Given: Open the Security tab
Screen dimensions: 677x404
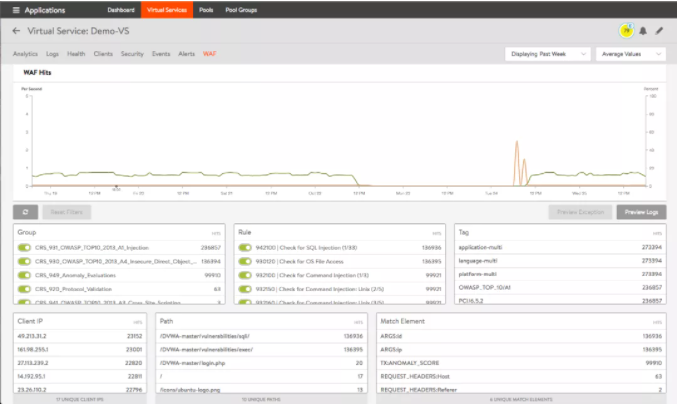Looking at the screenshot, I should pyautogui.click(x=133, y=54).
